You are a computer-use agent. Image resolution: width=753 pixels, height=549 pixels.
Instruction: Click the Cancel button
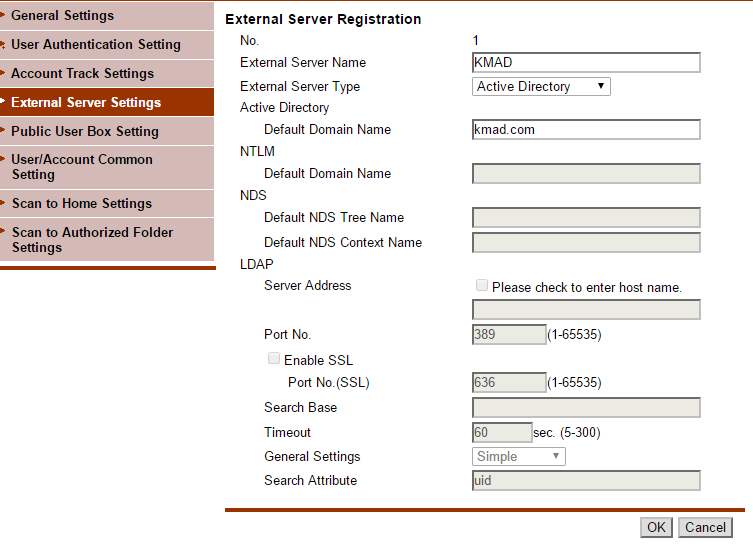coord(705,527)
